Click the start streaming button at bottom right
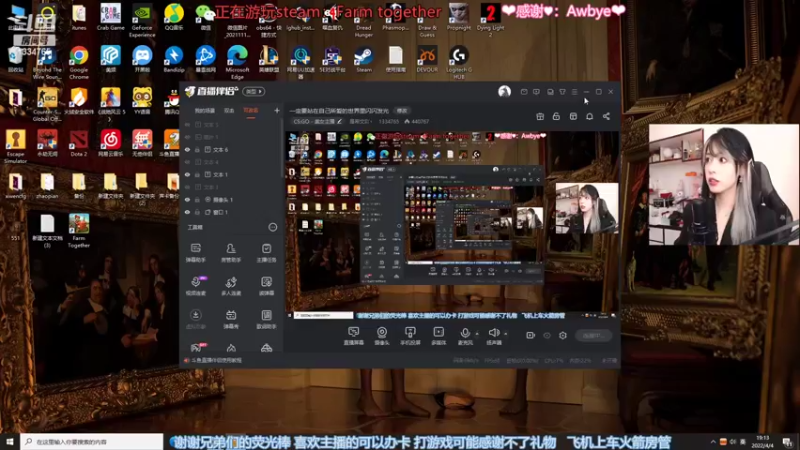800x450 pixels. tap(593, 335)
